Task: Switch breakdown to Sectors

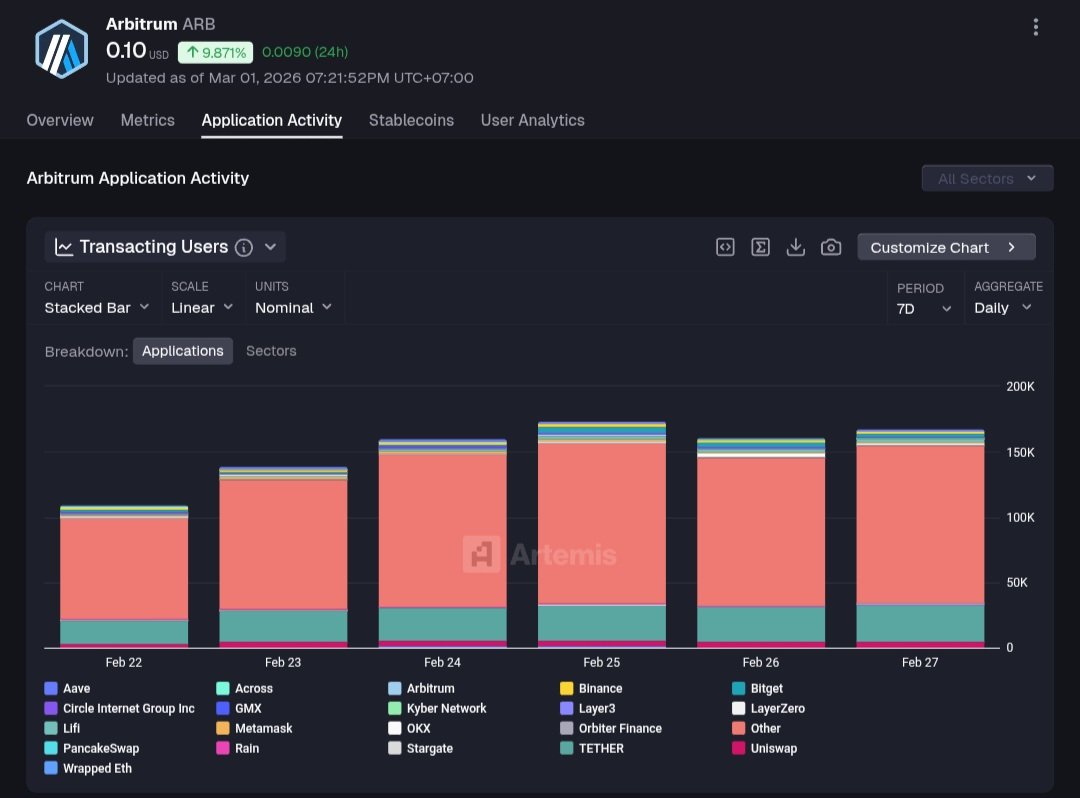Action: coord(271,351)
